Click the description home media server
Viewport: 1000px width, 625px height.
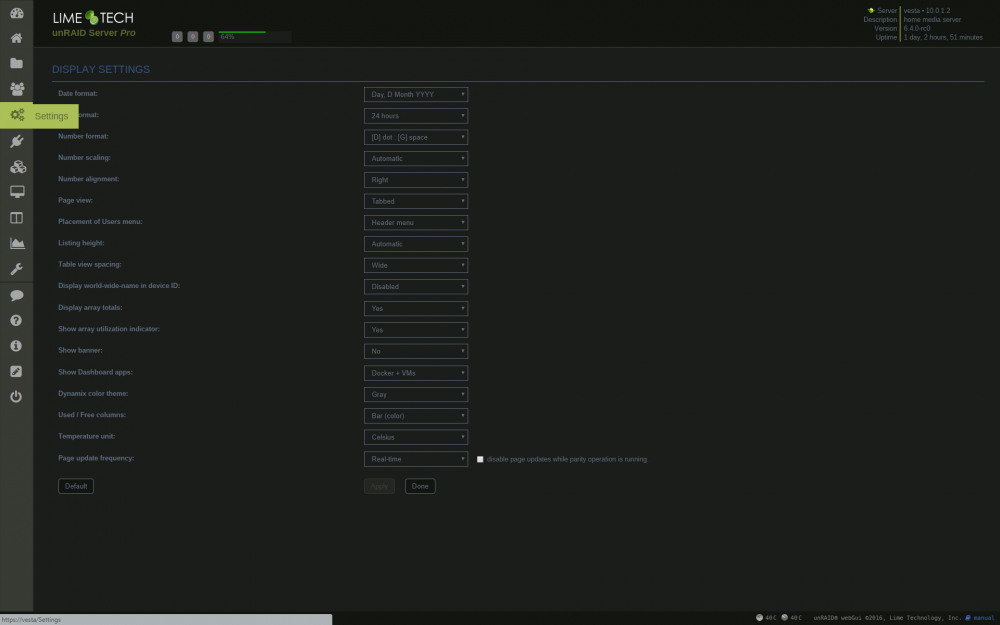click(x=932, y=20)
